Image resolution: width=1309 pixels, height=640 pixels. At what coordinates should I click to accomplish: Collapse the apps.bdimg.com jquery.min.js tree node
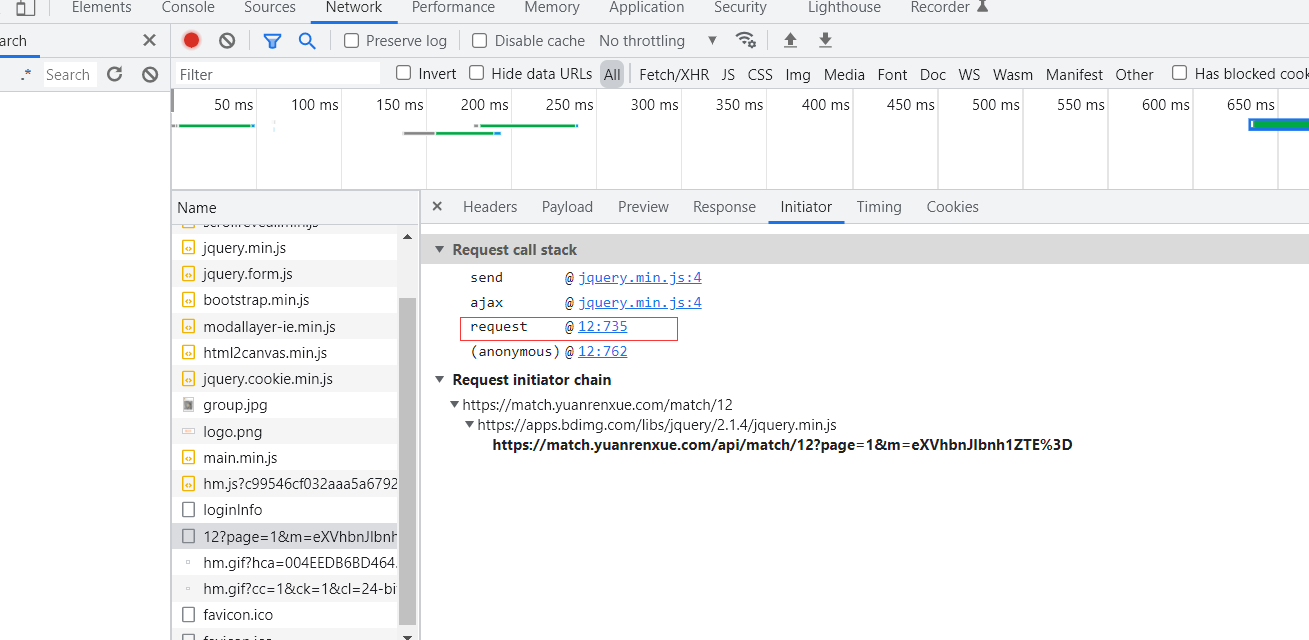[471, 425]
